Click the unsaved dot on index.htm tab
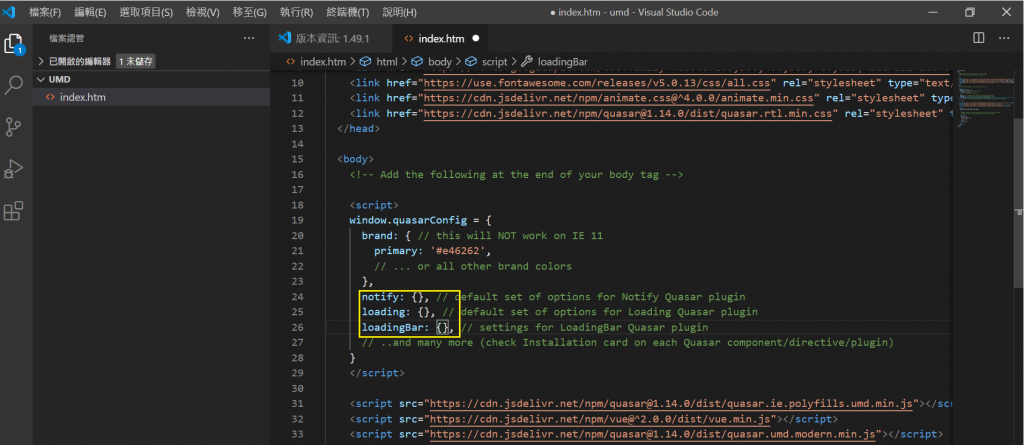Image resolution: width=1024 pixels, height=445 pixels. (x=475, y=39)
